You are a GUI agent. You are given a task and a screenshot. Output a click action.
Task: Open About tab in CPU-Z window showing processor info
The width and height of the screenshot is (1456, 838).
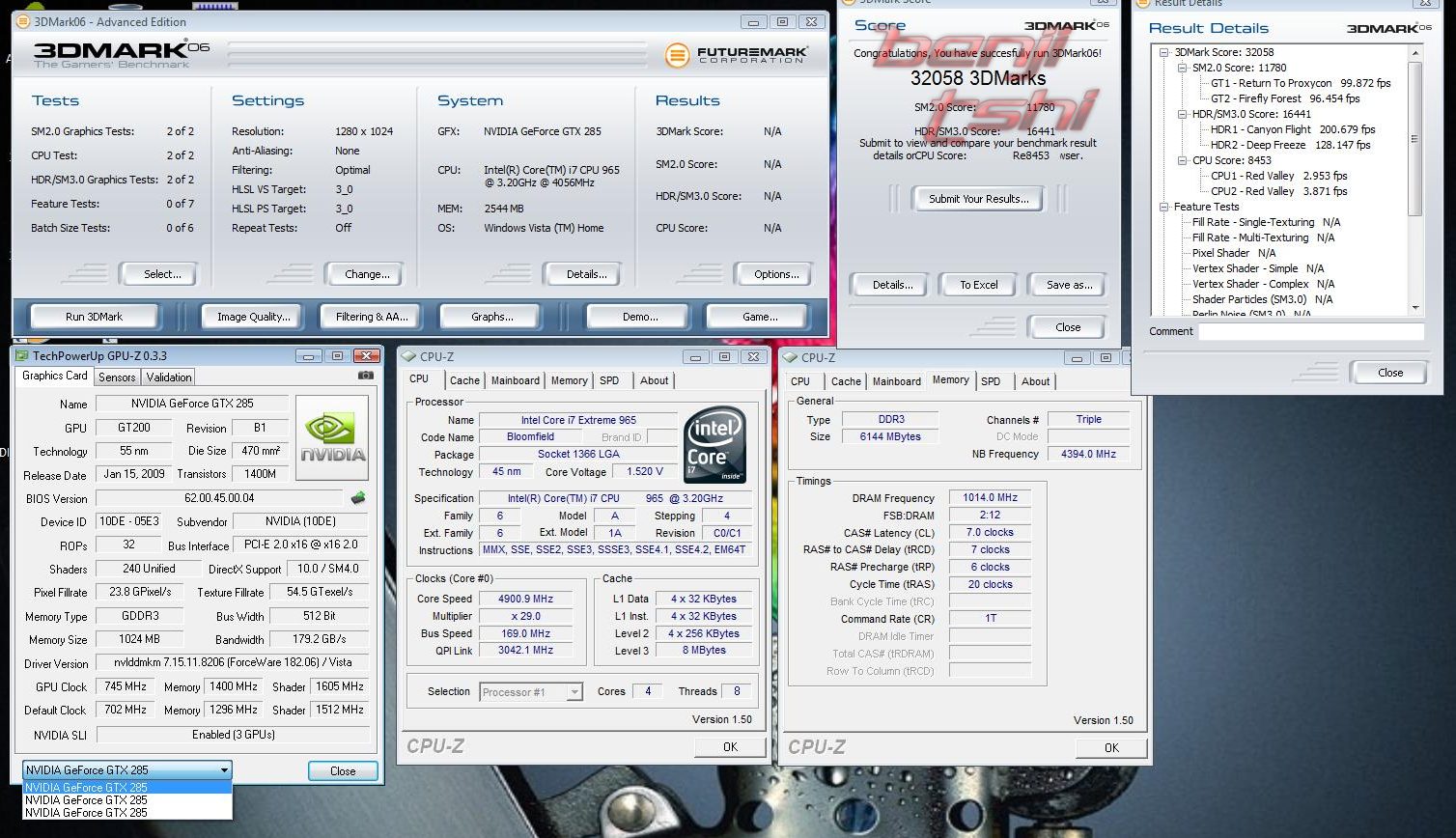pyautogui.click(x=655, y=380)
